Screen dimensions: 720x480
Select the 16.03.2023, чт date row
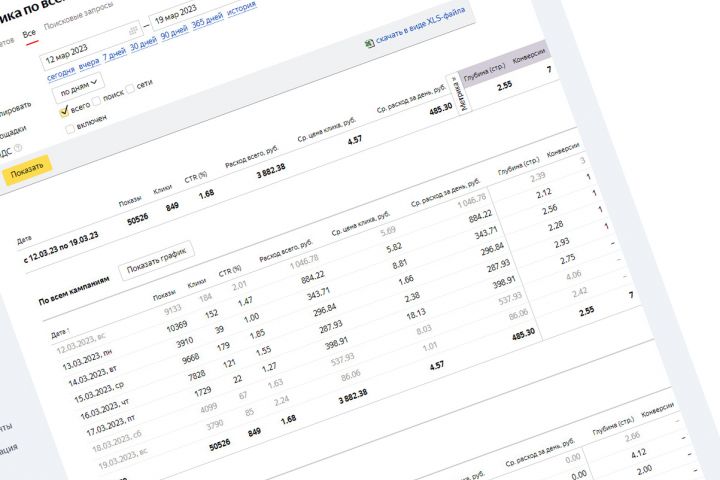pyautogui.click(x=105, y=410)
